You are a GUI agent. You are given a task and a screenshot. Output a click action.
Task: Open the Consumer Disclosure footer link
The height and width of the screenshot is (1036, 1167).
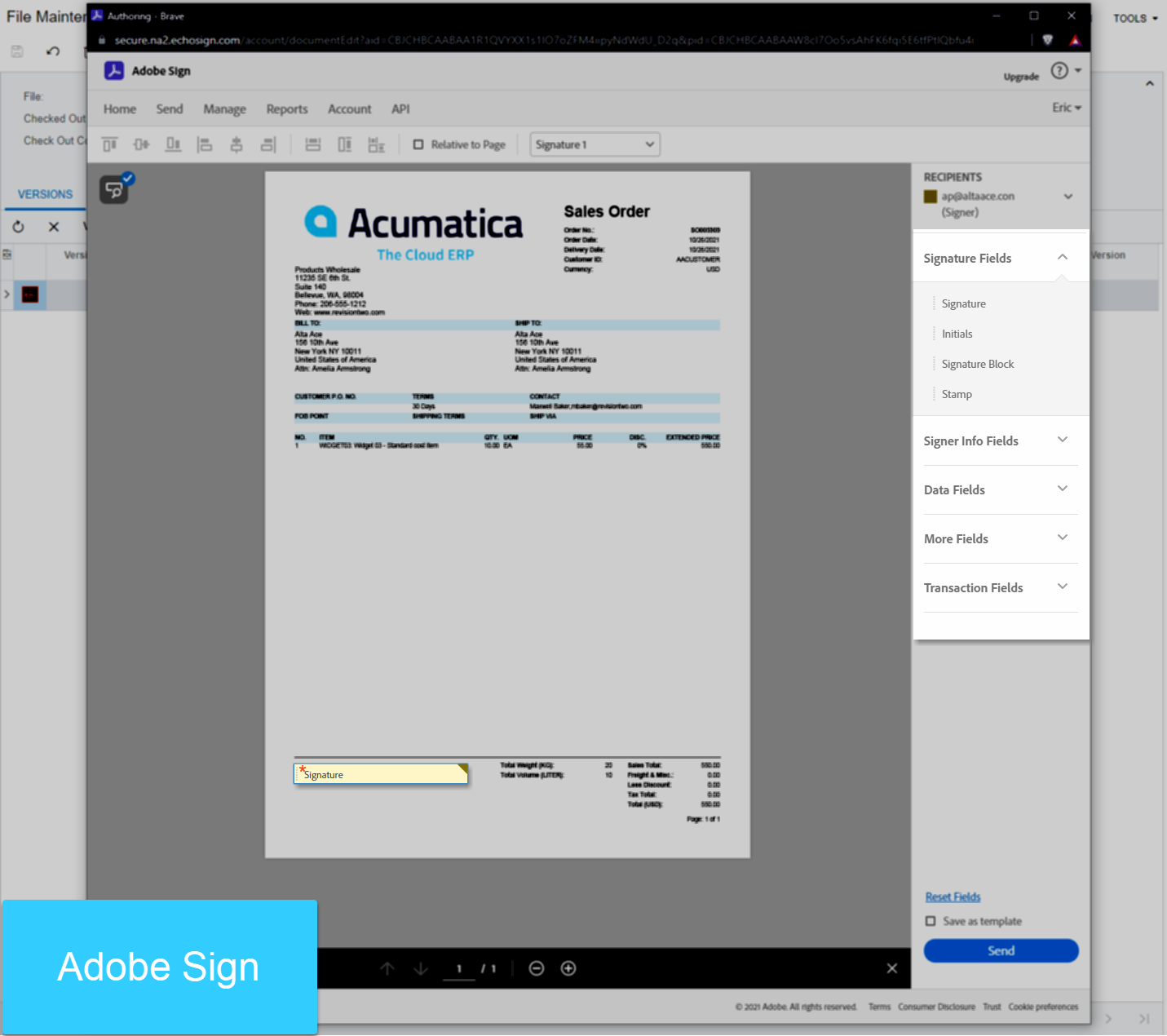coord(936,1007)
